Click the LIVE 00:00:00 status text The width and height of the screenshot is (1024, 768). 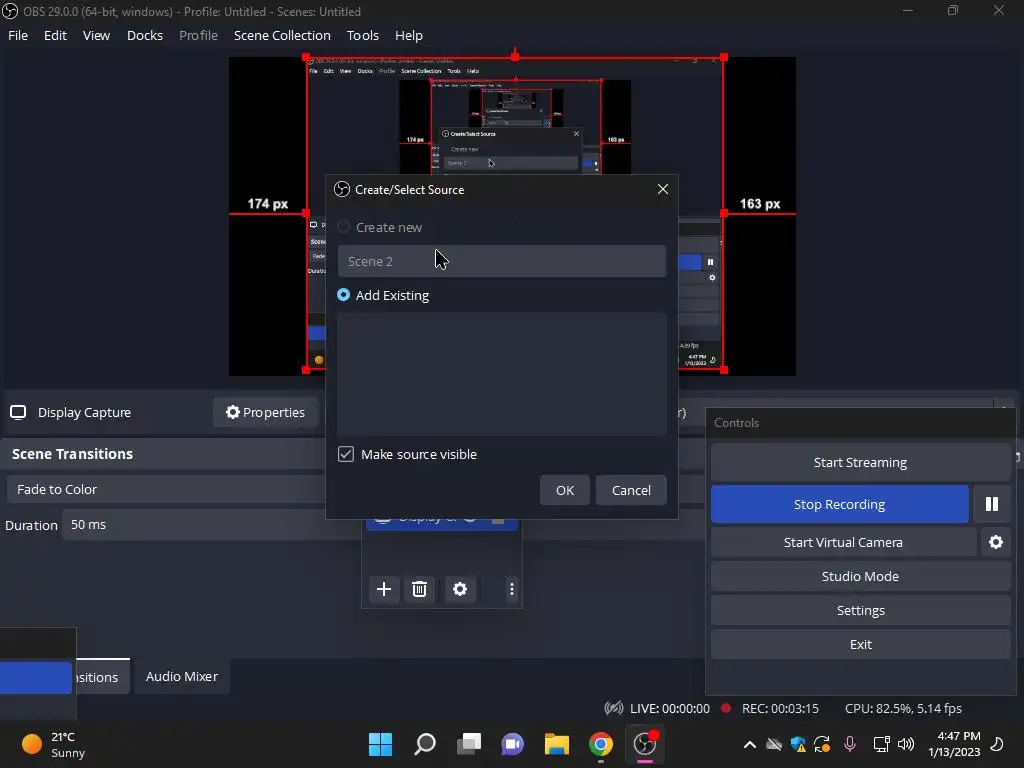tap(669, 709)
